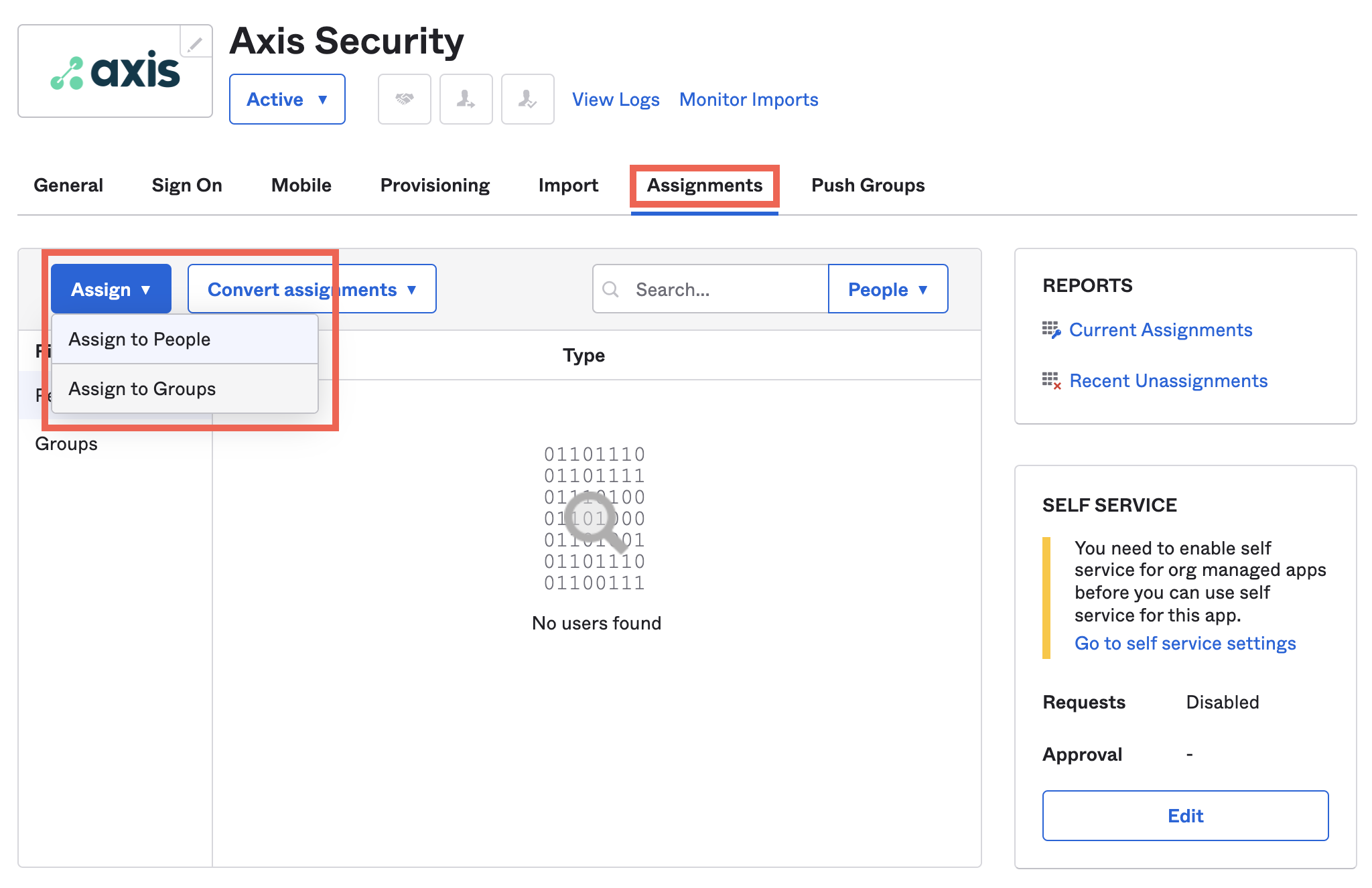Click the Axis Security title

346,41
